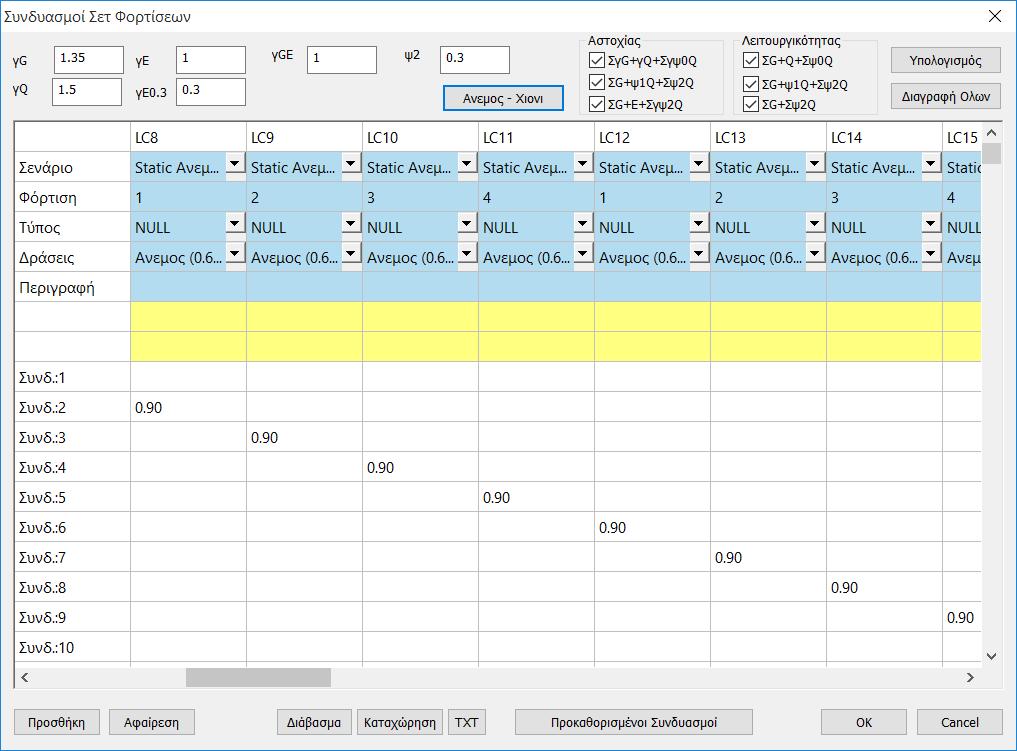Open Τύπος dropdown for LC9

(351, 224)
